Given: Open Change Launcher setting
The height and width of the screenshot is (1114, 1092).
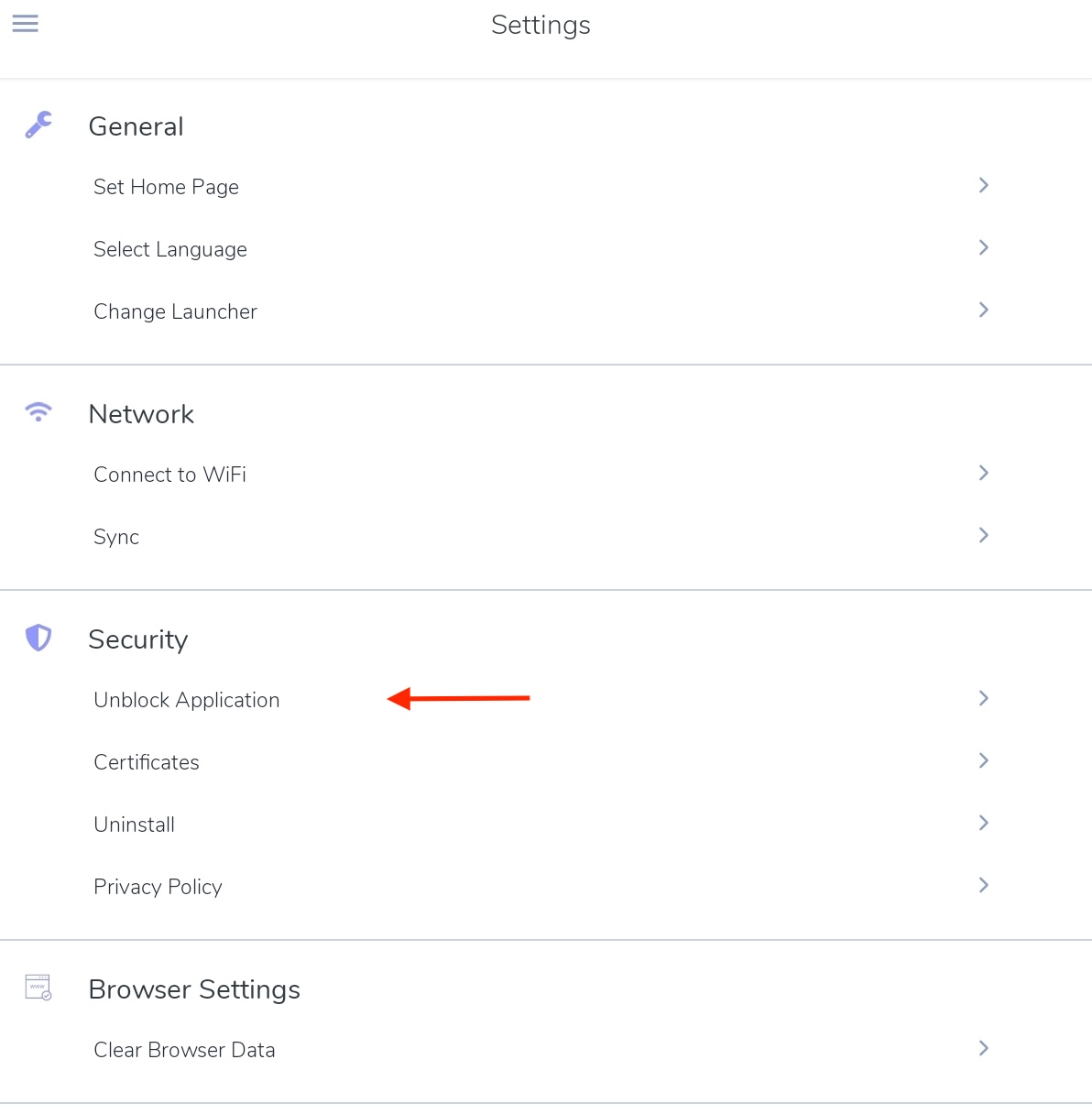Looking at the screenshot, I should pos(546,311).
